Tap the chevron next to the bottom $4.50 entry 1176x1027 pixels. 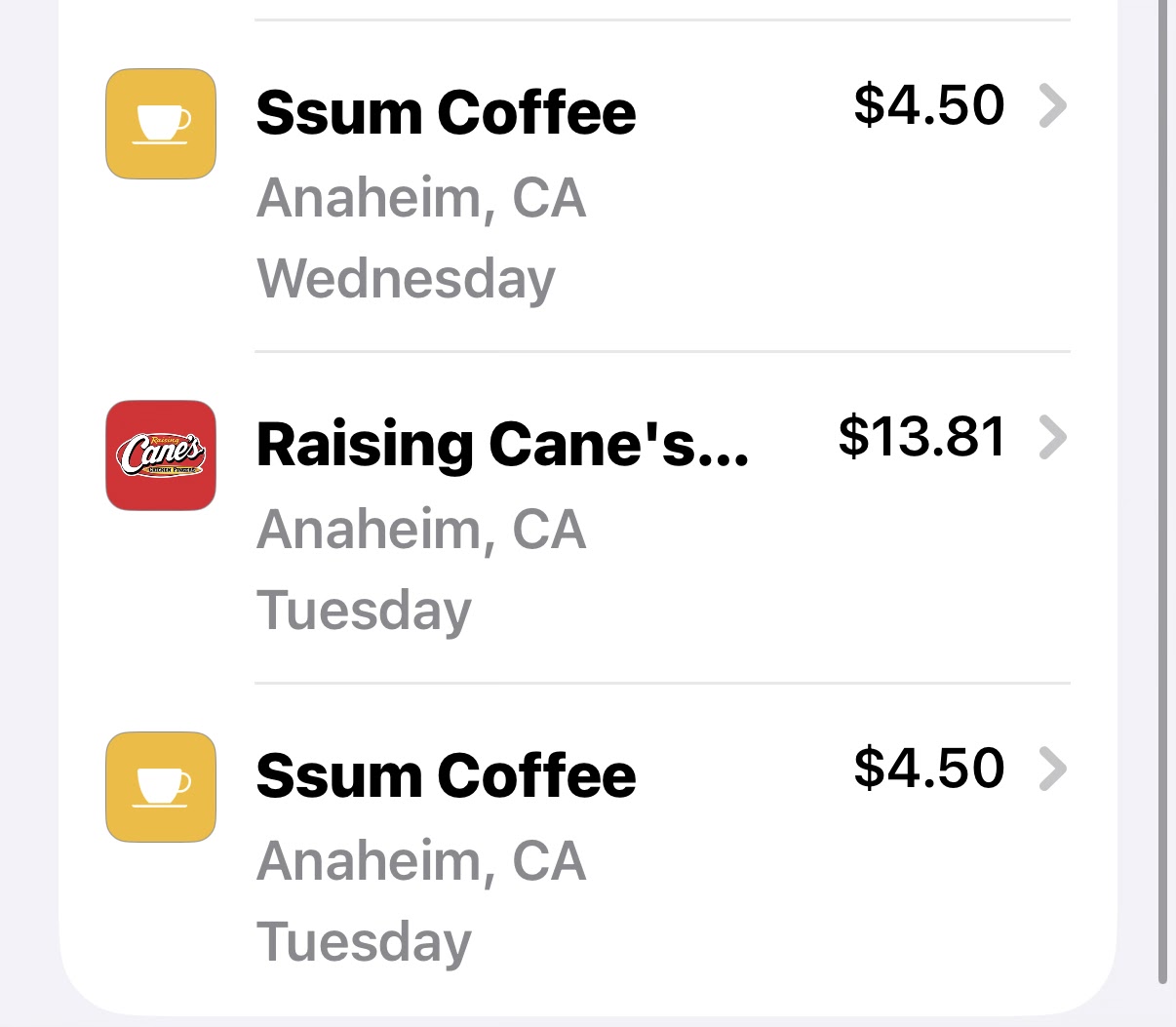coord(1051,770)
